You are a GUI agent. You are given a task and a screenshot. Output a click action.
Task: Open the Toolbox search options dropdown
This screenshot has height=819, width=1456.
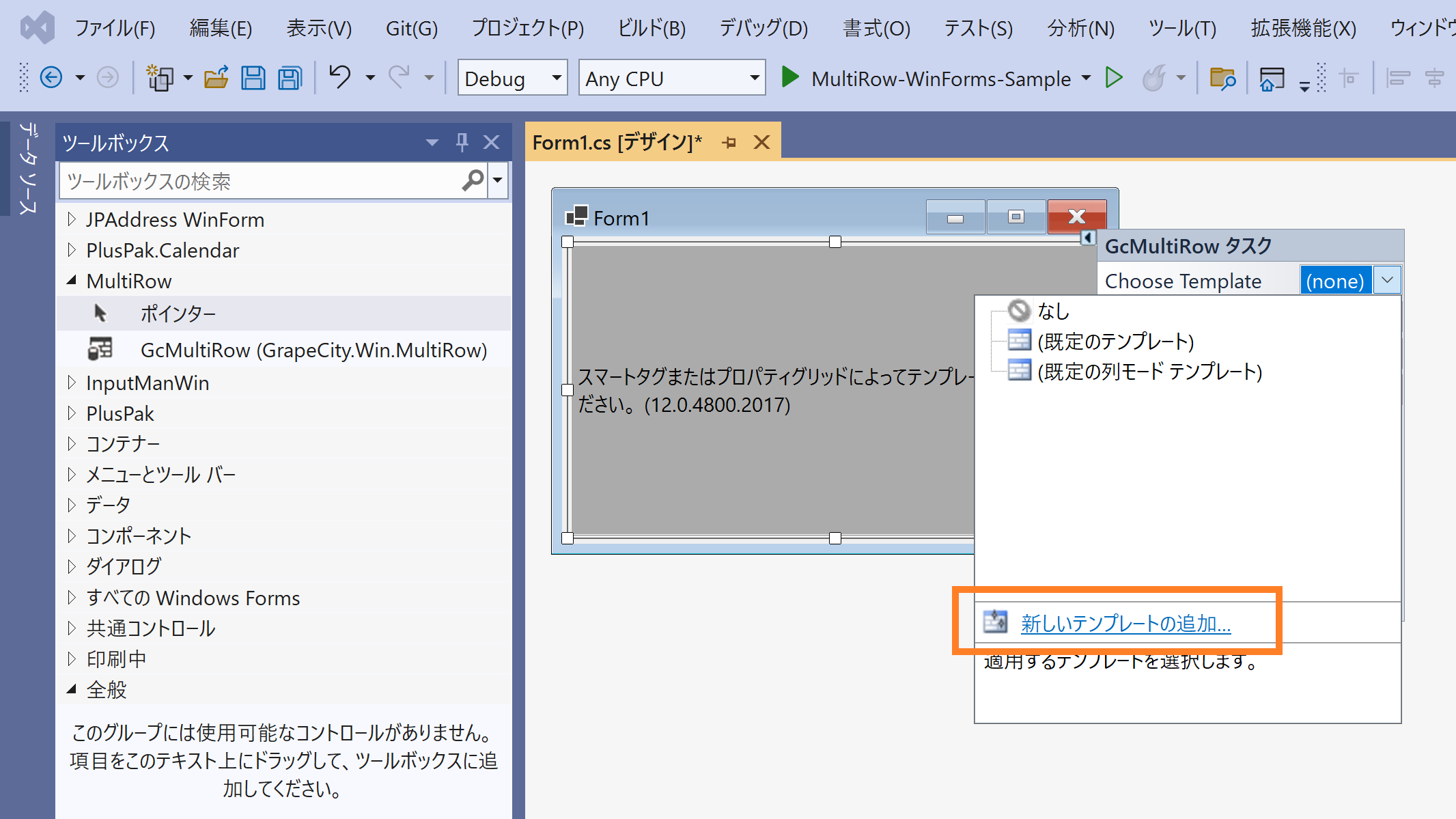coord(498,180)
